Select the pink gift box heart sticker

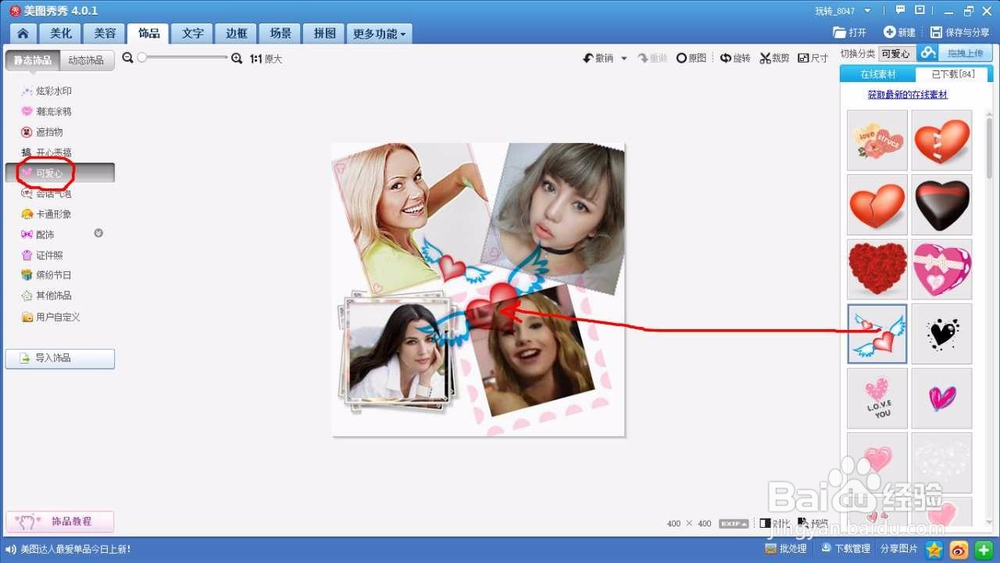click(941, 270)
